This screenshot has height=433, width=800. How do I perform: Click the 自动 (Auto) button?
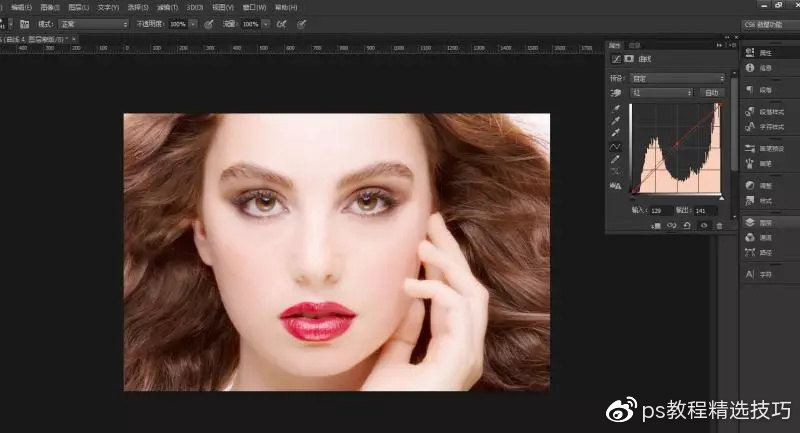[711, 92]
